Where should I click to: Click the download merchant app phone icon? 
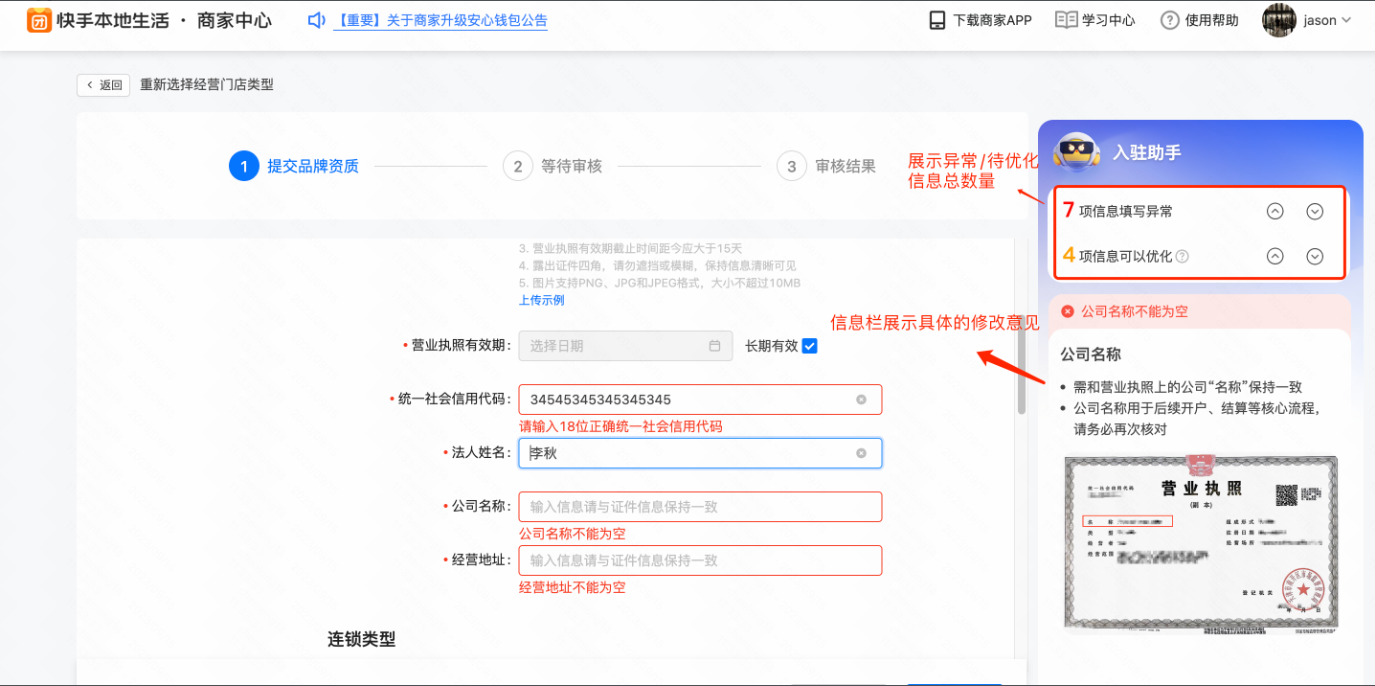937,20
